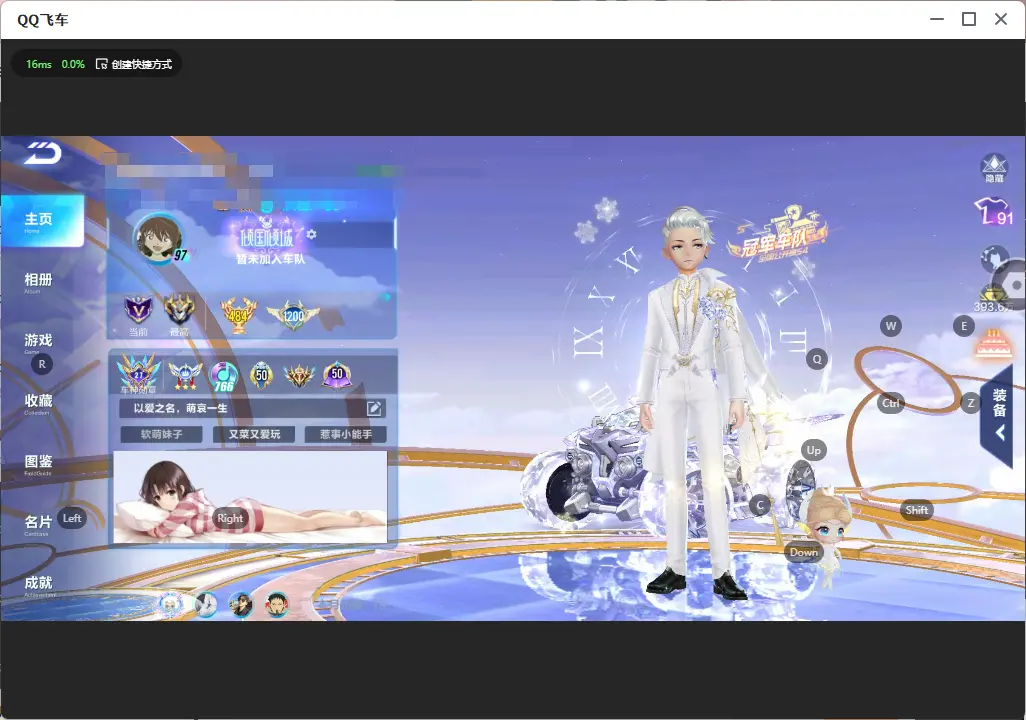Image resolution: width=1026 pixels, height=720 pixels.
Task: Click the Q key overlay button
Action: pyautogui.click(x=817, y=359)
